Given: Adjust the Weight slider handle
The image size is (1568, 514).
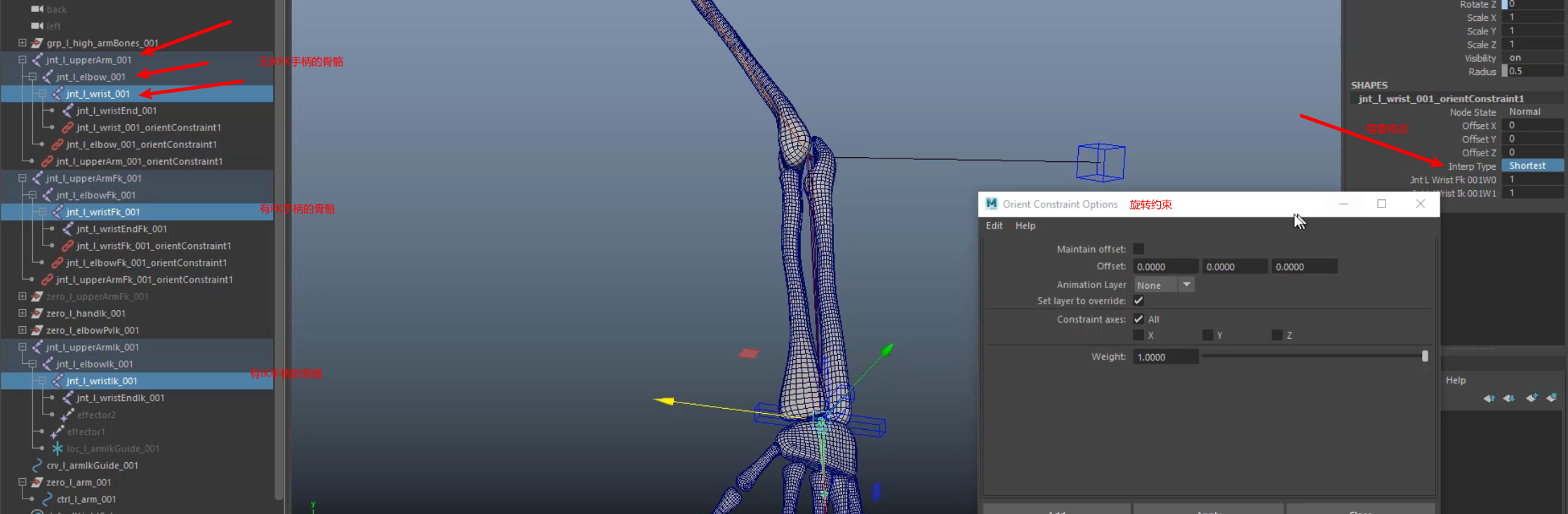Looking at the screenshot, I should (1424, 356).
